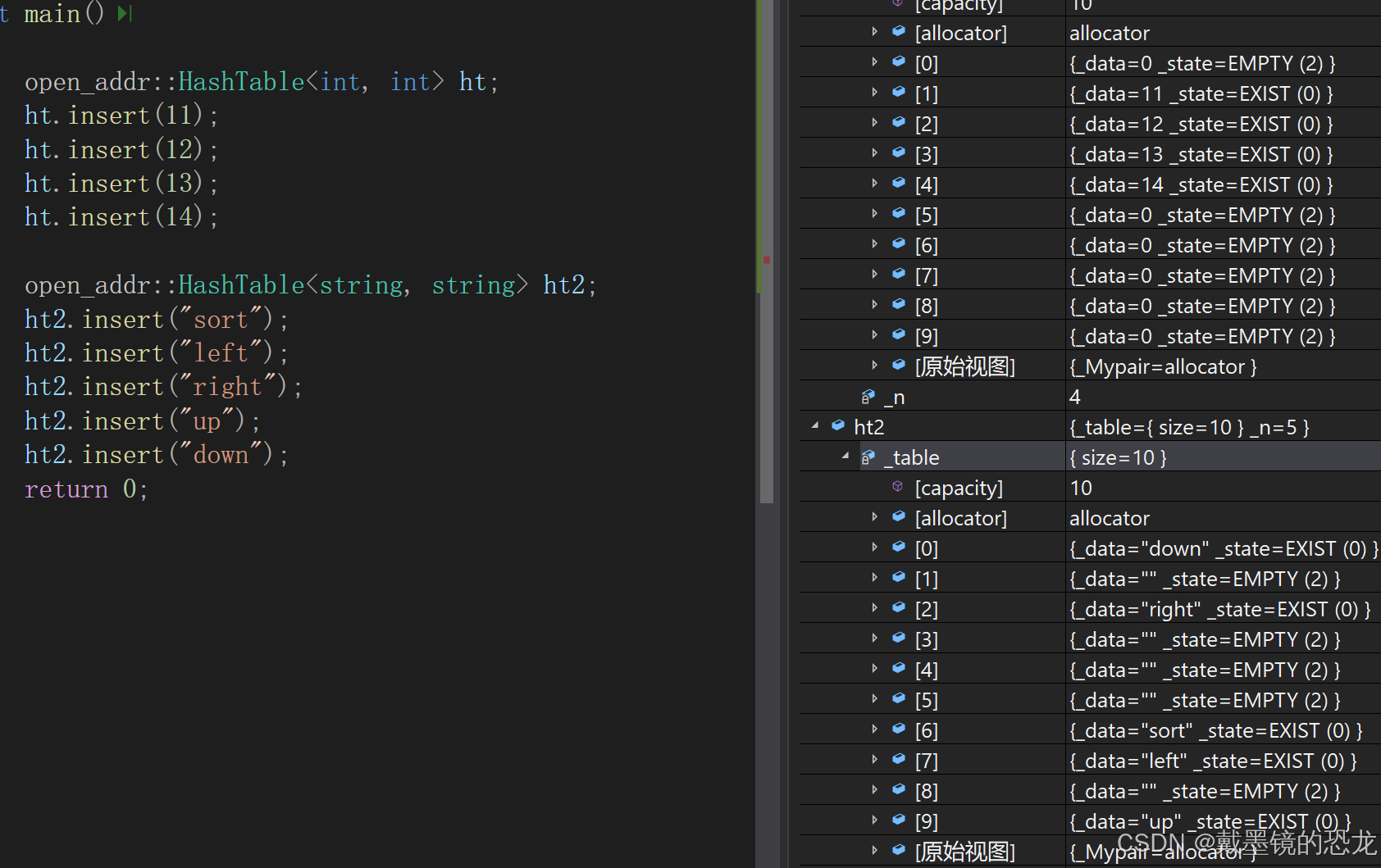This screenshot has width=1381, height=868.
Task: Select the value {_data="right" _state=EXIST (0) }
Action: click(x=1220, y=609)
